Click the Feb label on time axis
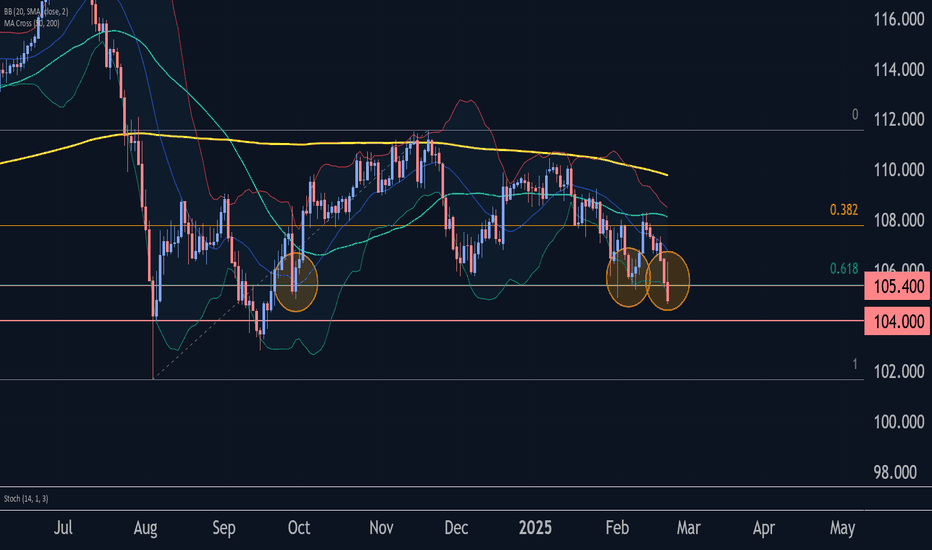 (617, 527)
